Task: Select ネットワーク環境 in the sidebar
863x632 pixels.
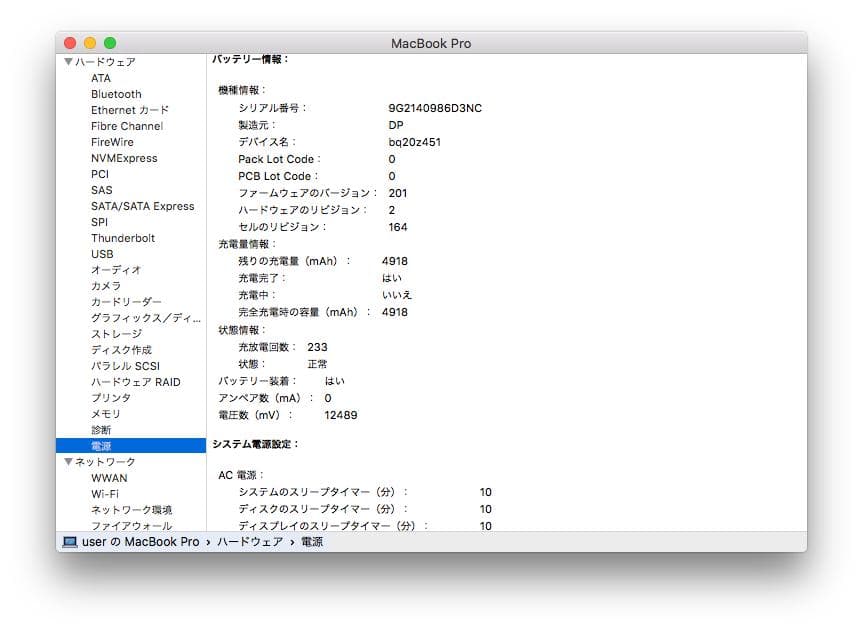Action: tap(132, 510)
